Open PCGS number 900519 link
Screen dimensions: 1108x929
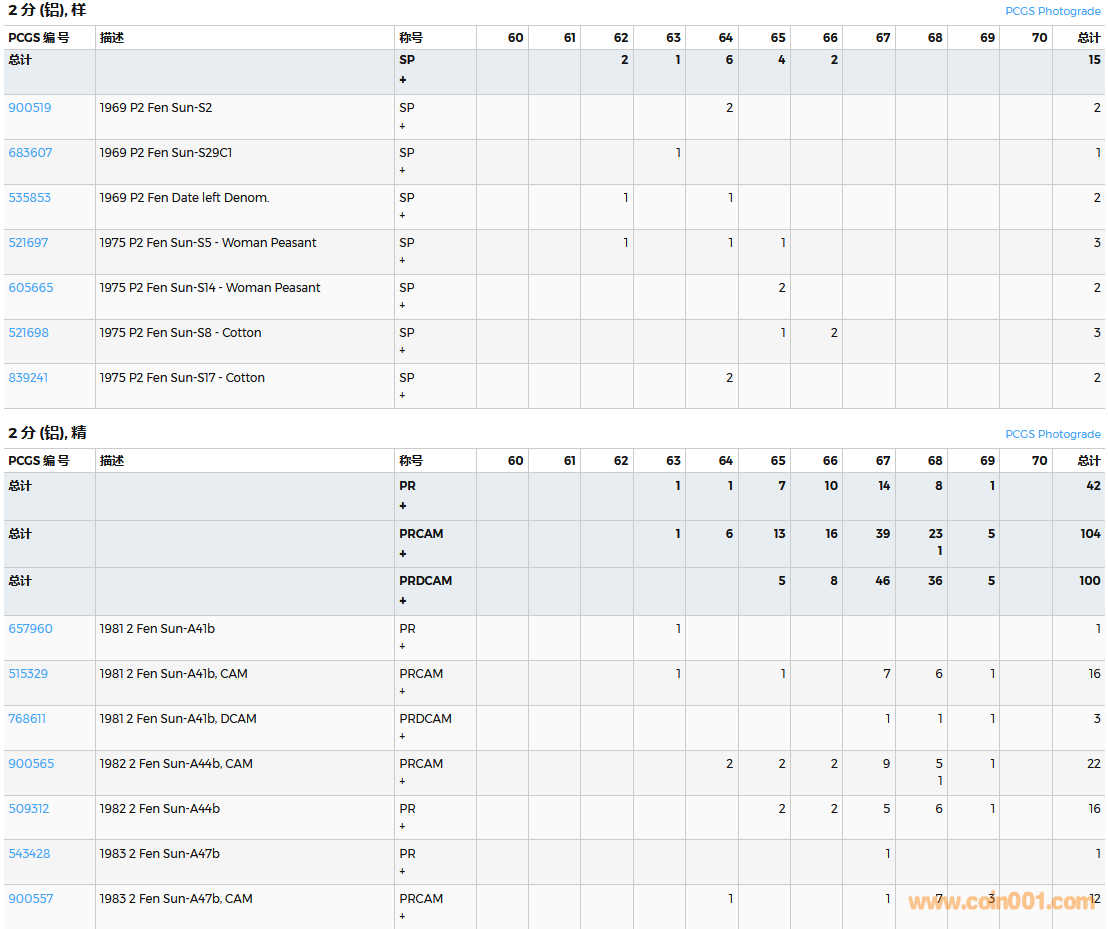point(30,108)
